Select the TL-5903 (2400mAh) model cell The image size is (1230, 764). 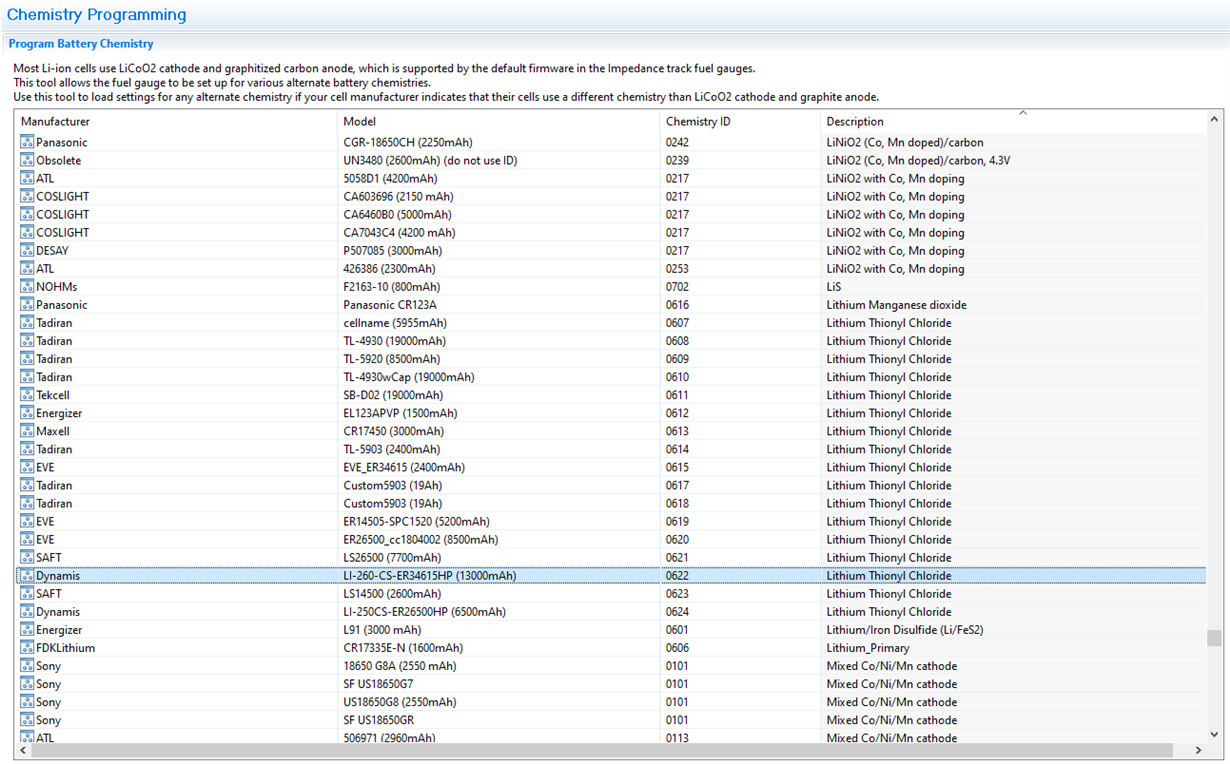click(392, 449)
